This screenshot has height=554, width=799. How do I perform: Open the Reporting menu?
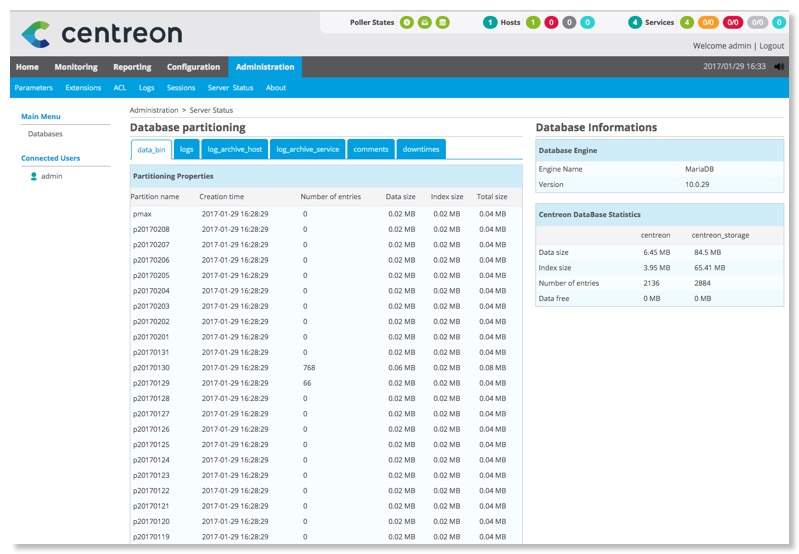[x=132, y=67]
